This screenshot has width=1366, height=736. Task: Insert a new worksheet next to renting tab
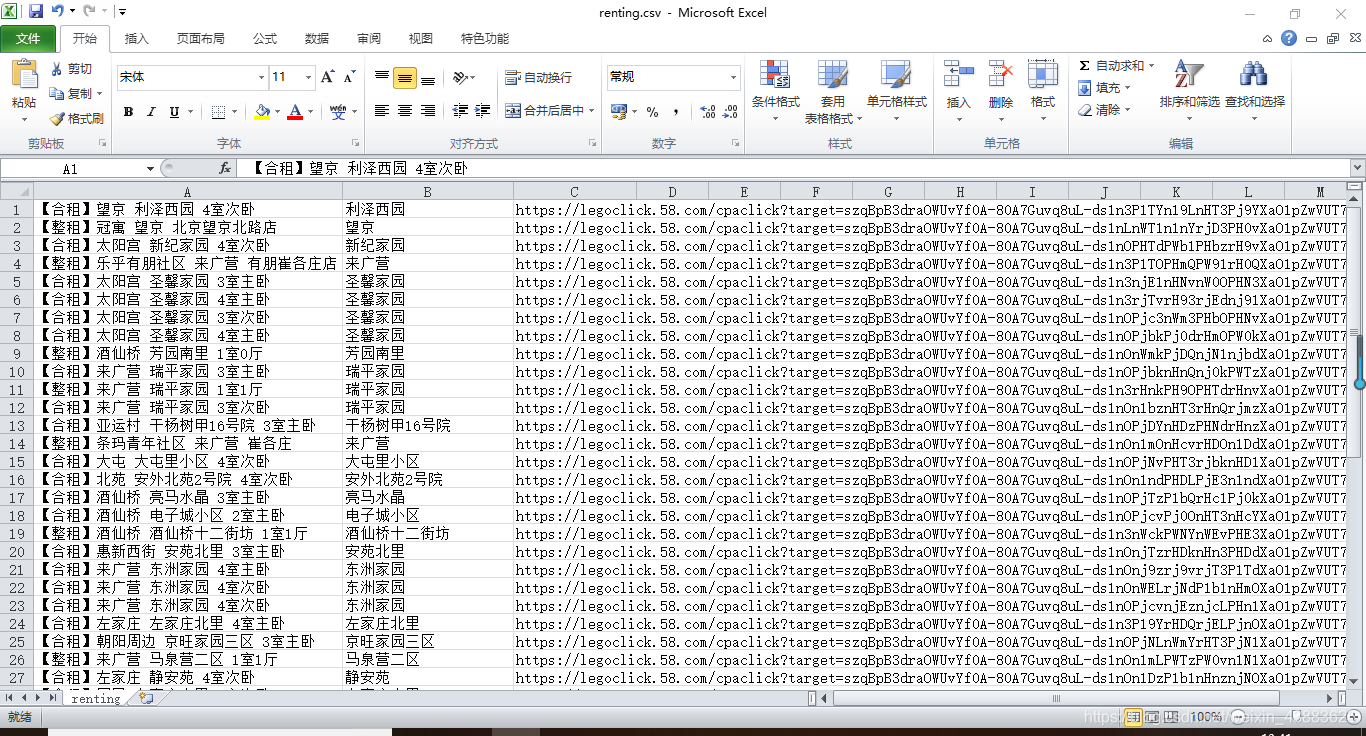click(x=146, y=698)
